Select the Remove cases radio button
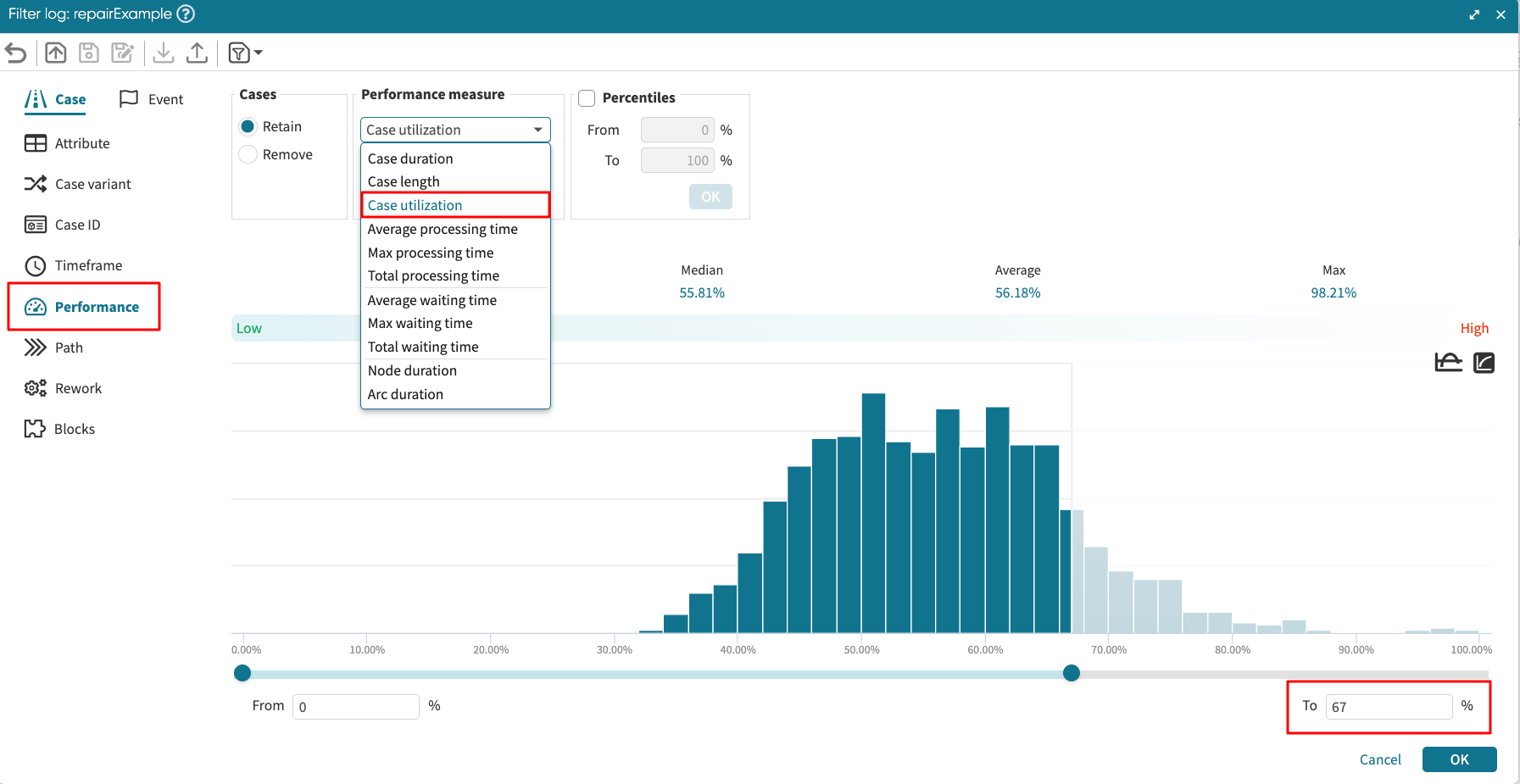The image size is (1520, 784). click(x=248, y=154)
